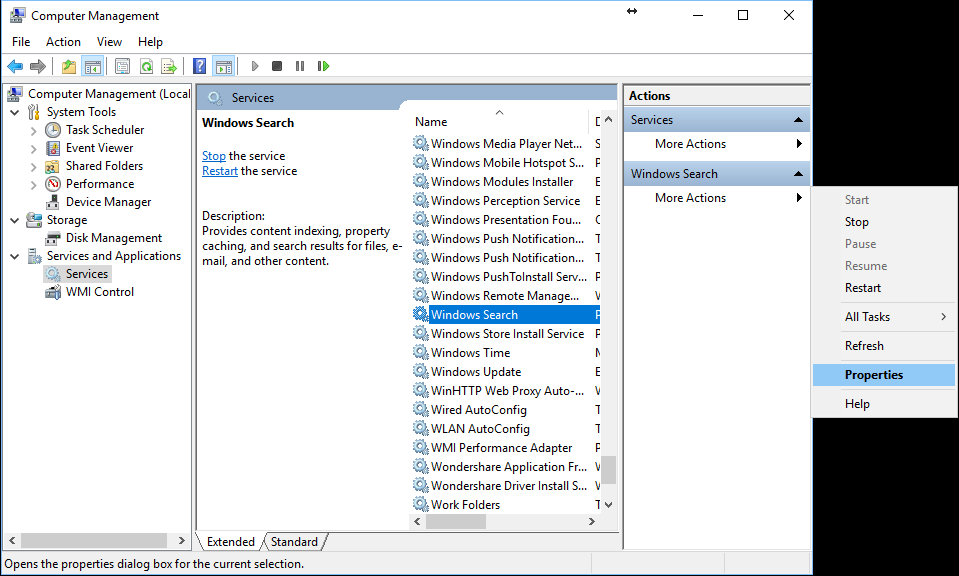Expand the Event Viewer branch arrow
The width and height of the screenshot is (959, 576).
[34, 149]
